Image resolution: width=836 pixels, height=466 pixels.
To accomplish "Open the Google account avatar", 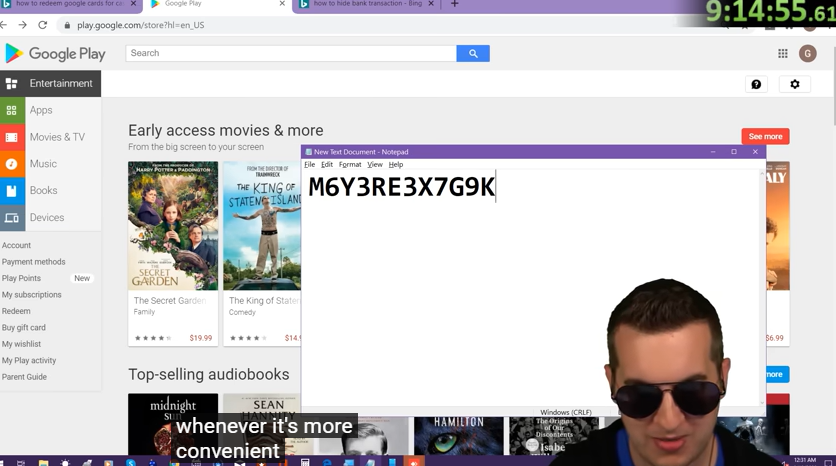I will click(x=808, y=53).
